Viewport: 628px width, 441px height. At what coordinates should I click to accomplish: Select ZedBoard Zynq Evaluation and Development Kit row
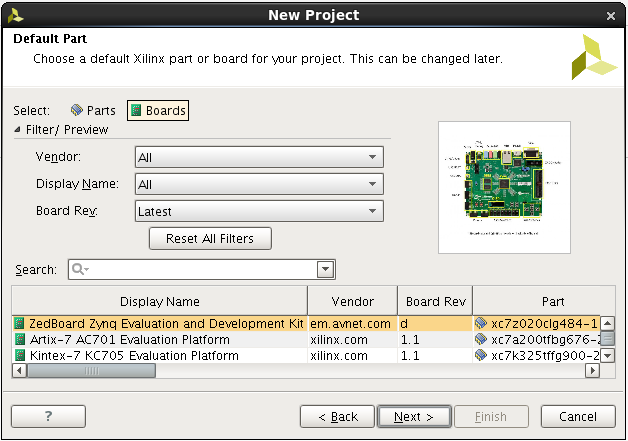coord(306,323)
